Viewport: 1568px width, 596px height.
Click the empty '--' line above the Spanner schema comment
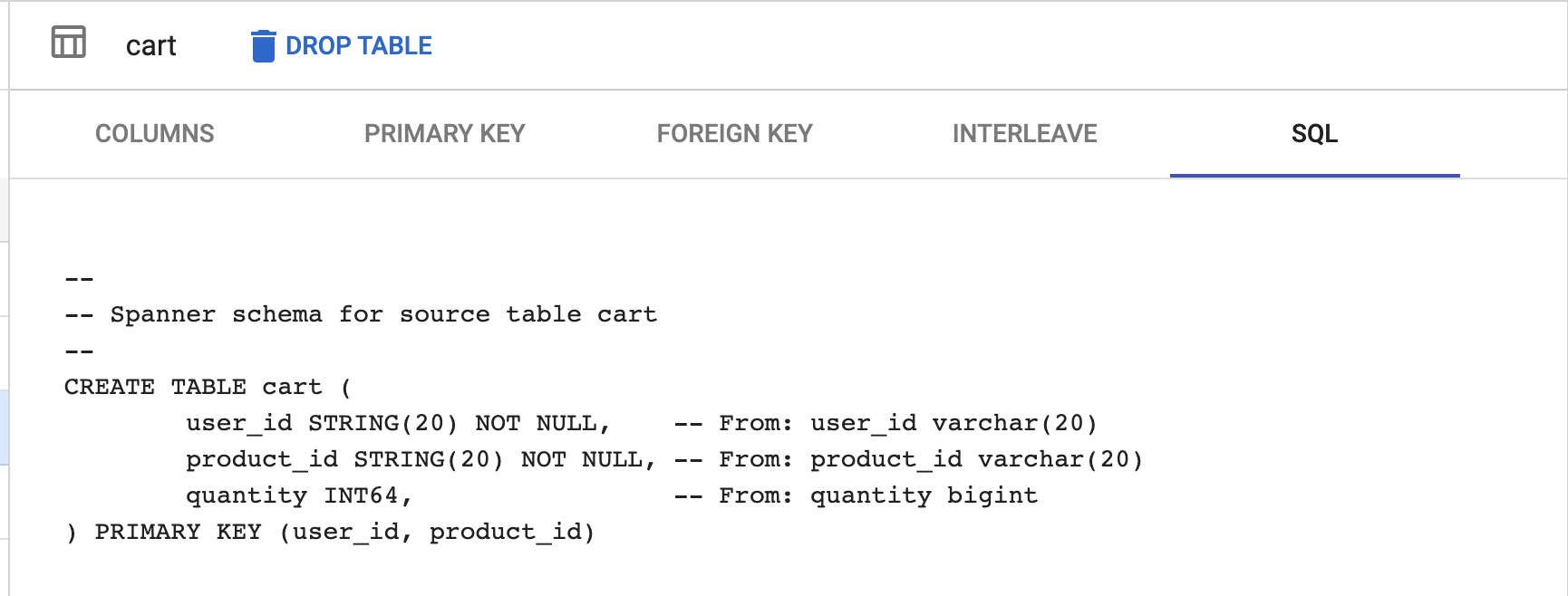pos(80,279)
